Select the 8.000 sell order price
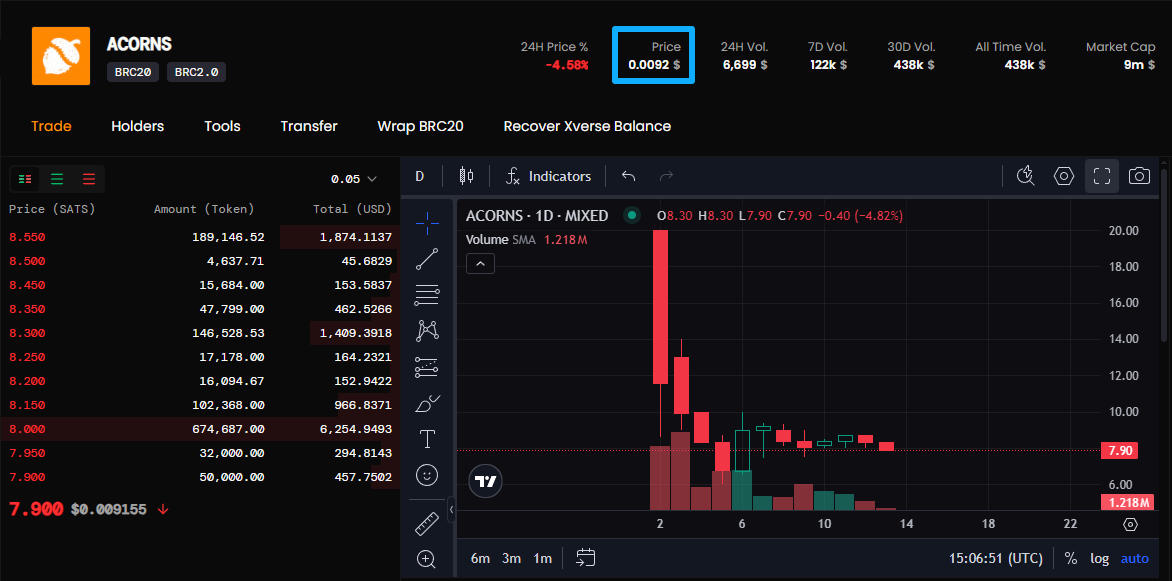 (27, 429)
